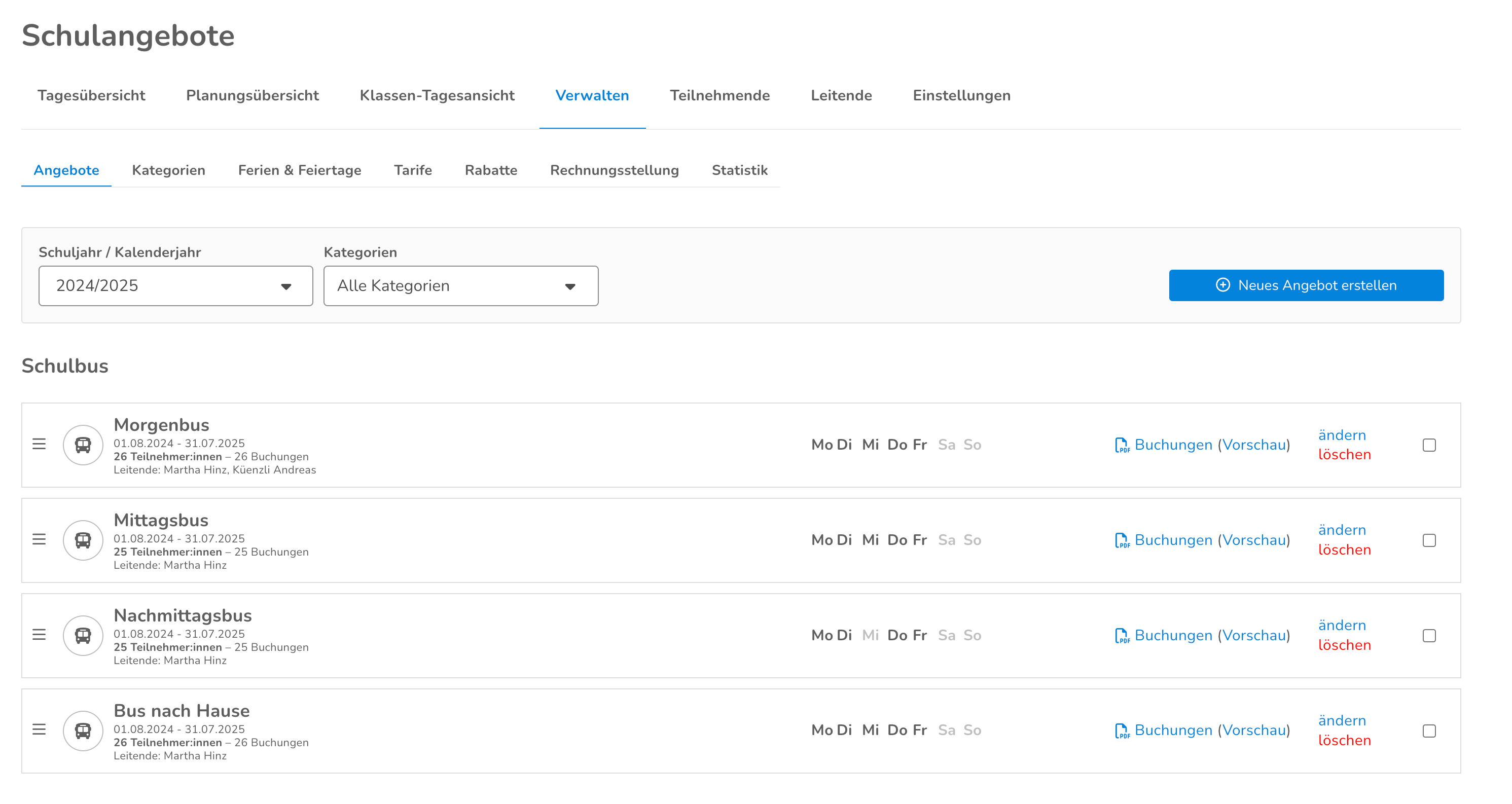Click the bus icon for Bus nach Hause
1512x804 pixels.
click(83, 730)
